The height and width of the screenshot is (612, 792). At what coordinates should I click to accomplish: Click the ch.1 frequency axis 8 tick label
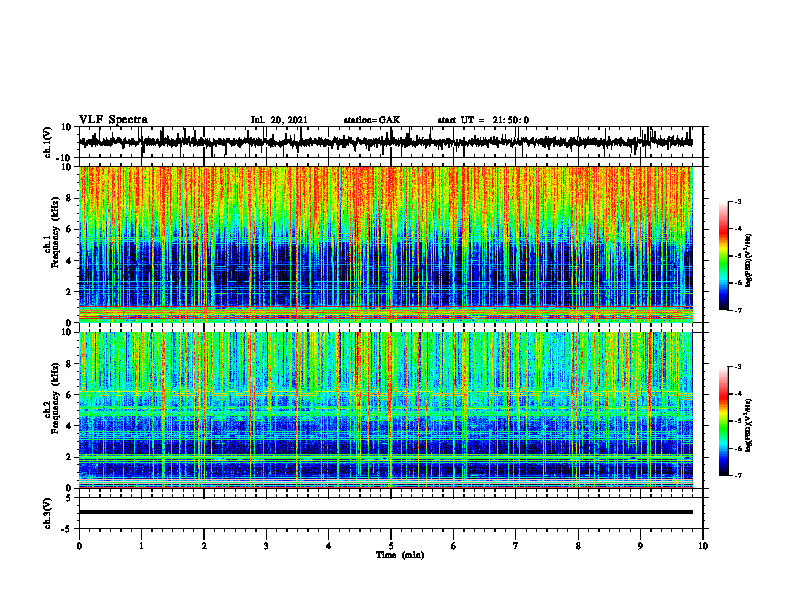tap(69, 198)
